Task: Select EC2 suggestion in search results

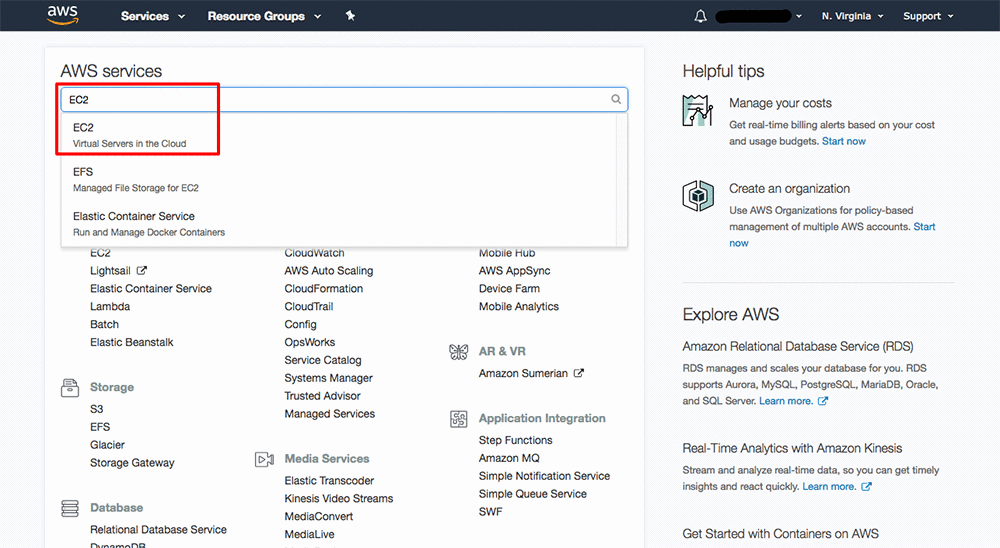Action: coord(339,135)
